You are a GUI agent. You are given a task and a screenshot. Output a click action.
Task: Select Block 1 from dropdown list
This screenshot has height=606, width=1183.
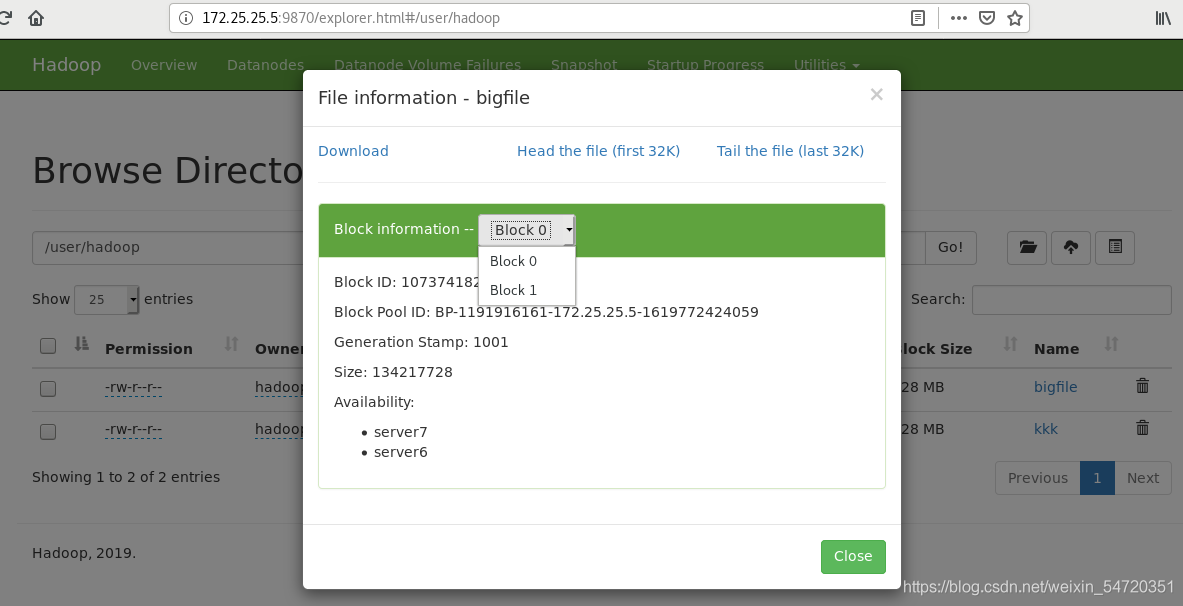click(527, 290)
